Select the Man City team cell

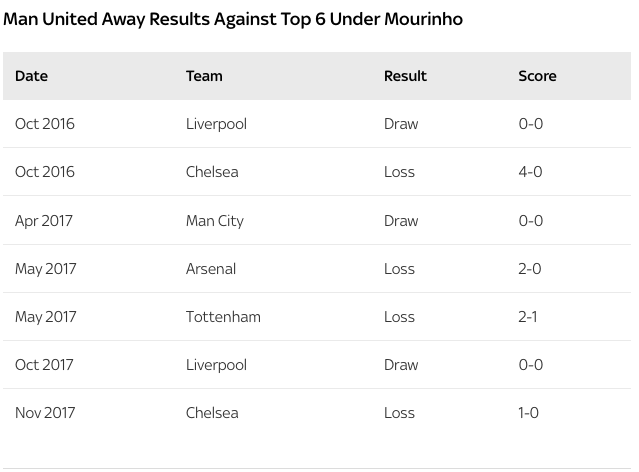pos(215,221)
